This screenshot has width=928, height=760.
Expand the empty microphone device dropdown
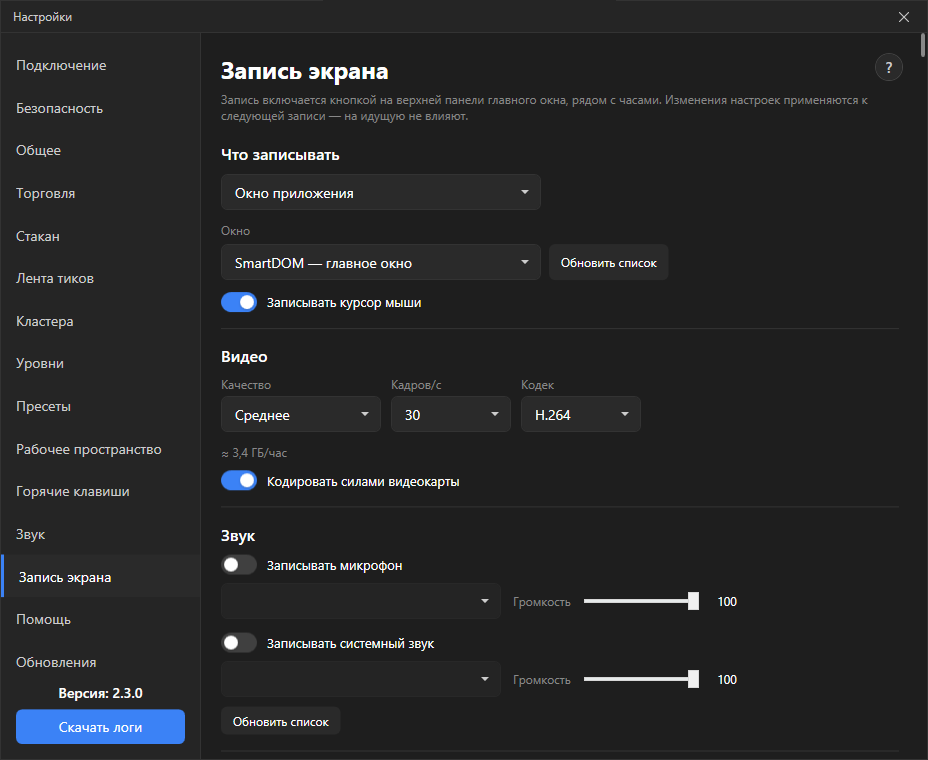360,601
